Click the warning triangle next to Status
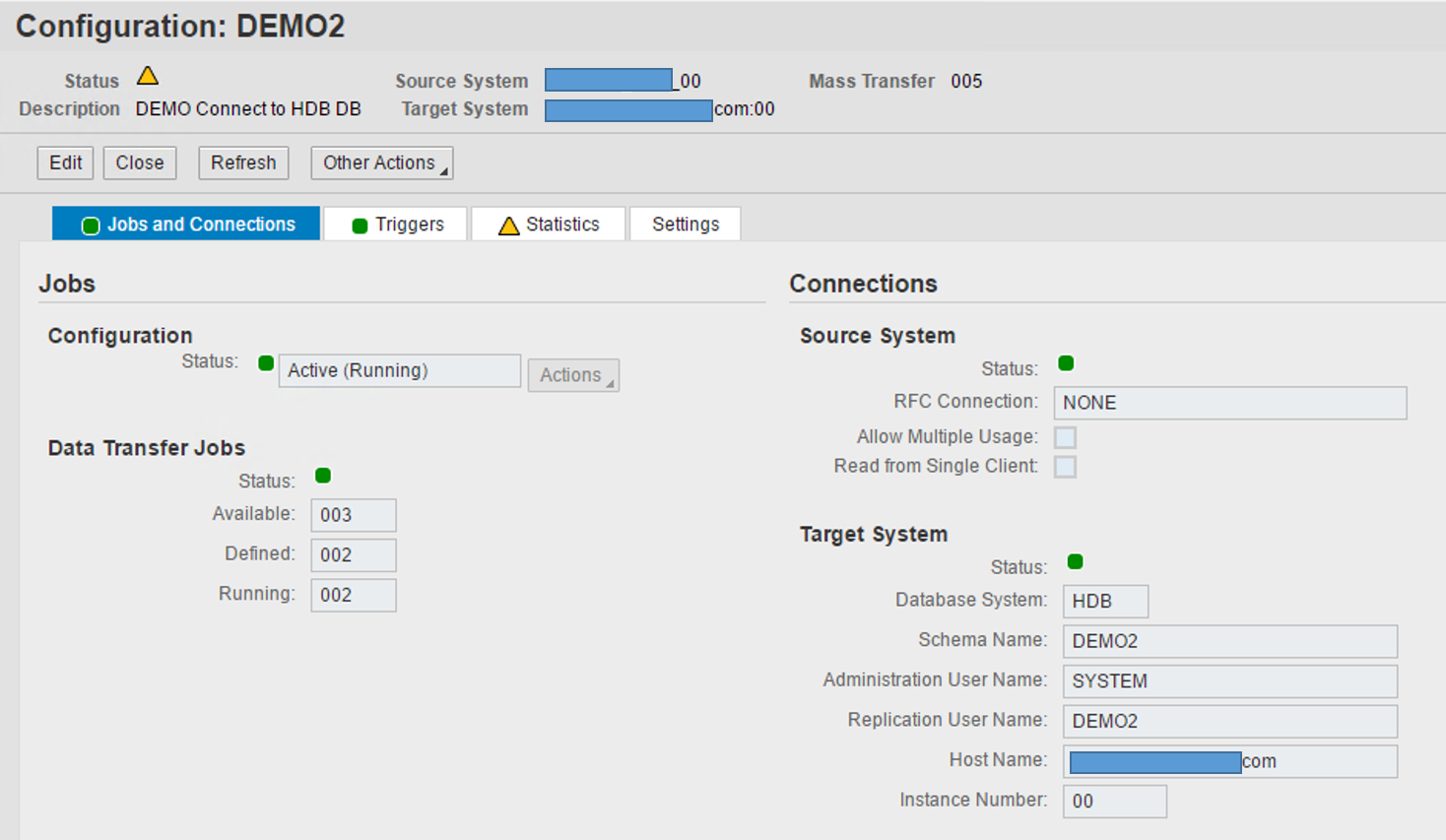Image resolution: width=1446 pixels, height=840 pixels. tap(148, 75)
